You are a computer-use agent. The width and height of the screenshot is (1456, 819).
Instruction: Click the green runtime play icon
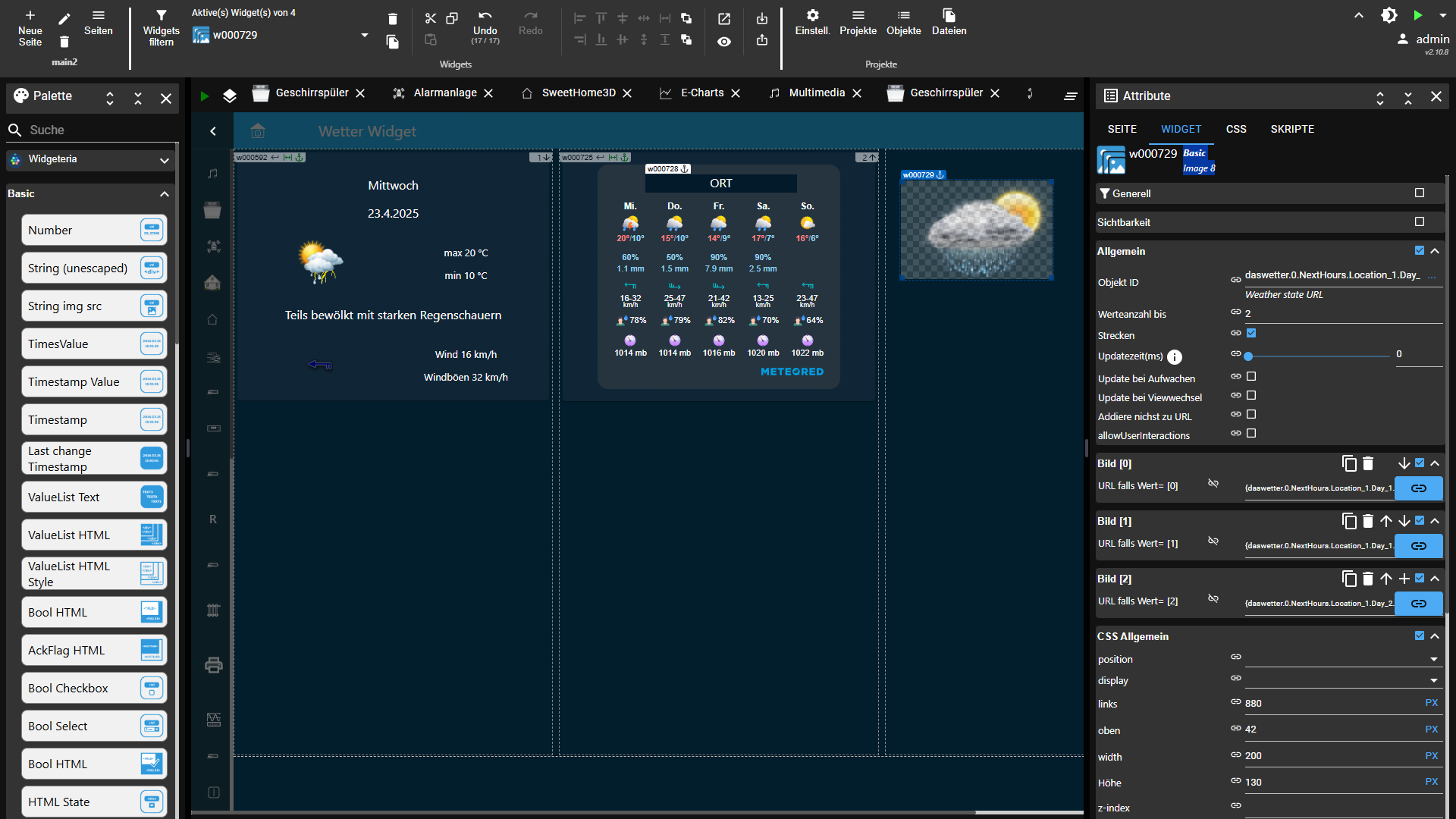pos(1417,15)
